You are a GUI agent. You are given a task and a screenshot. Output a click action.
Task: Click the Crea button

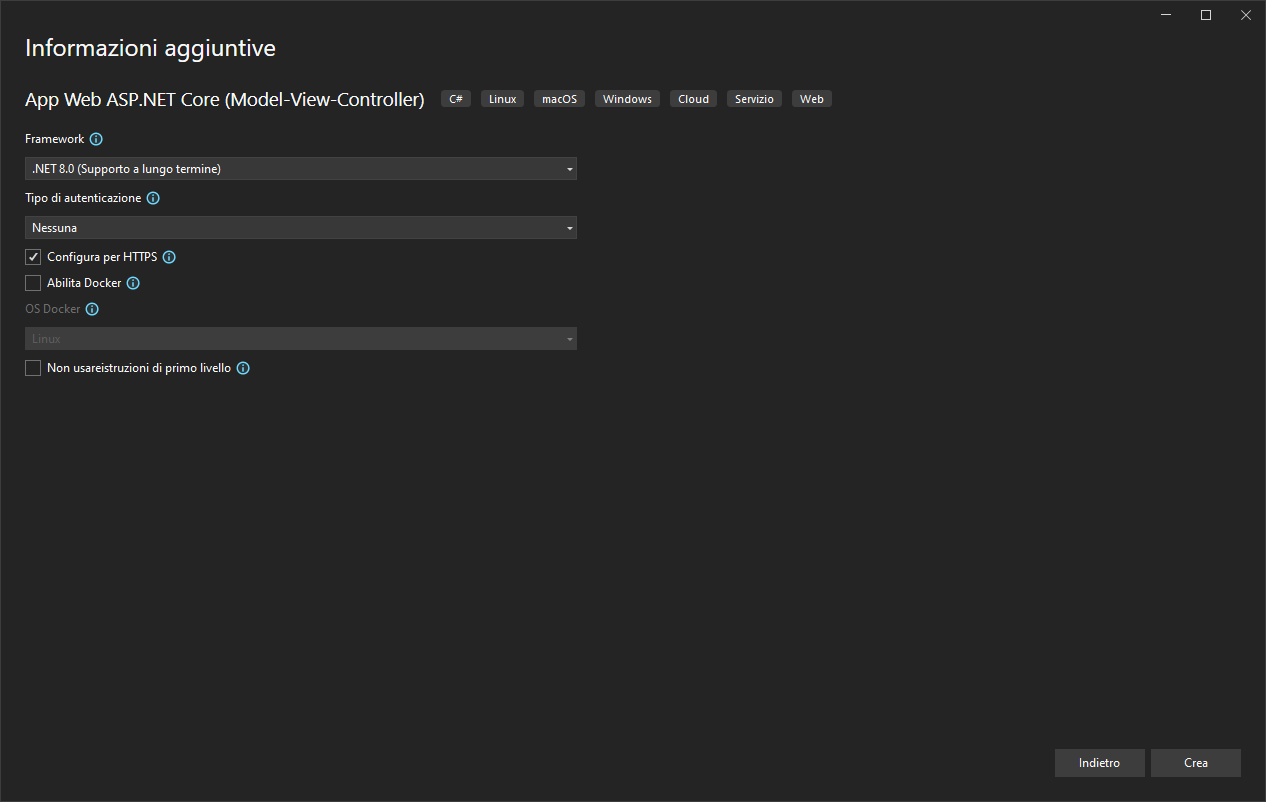point(1196,763)
